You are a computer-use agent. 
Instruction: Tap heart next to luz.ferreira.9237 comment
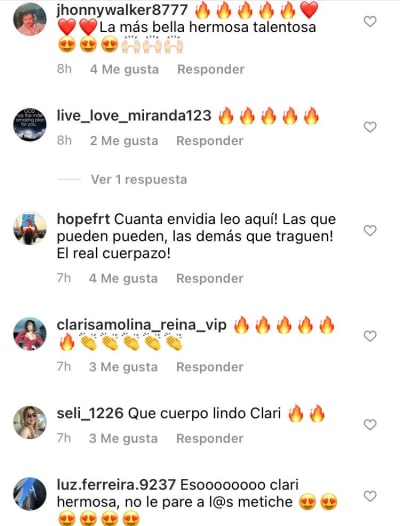click(x=370, y=496)
